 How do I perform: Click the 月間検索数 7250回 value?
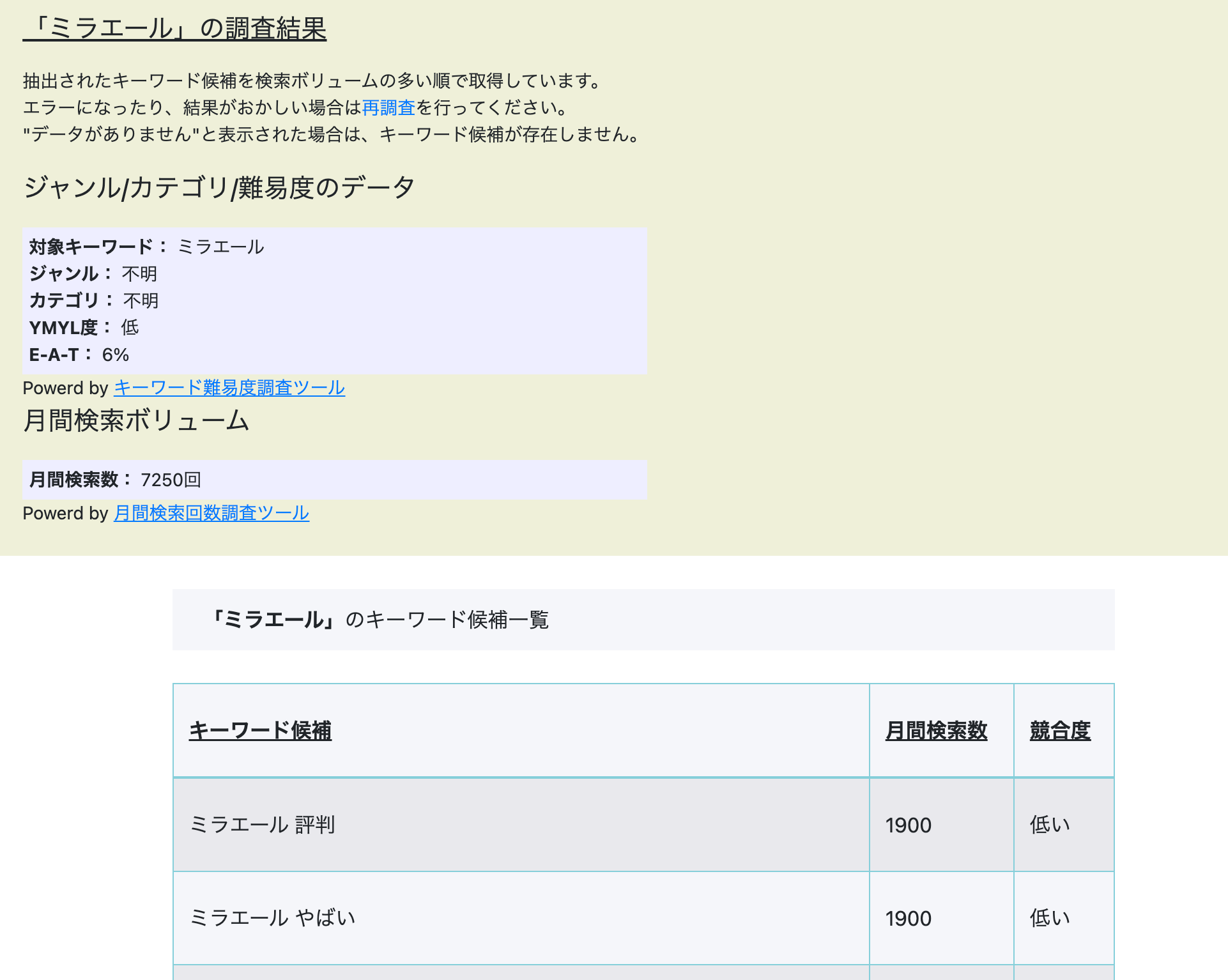click(x=171, y=480)
